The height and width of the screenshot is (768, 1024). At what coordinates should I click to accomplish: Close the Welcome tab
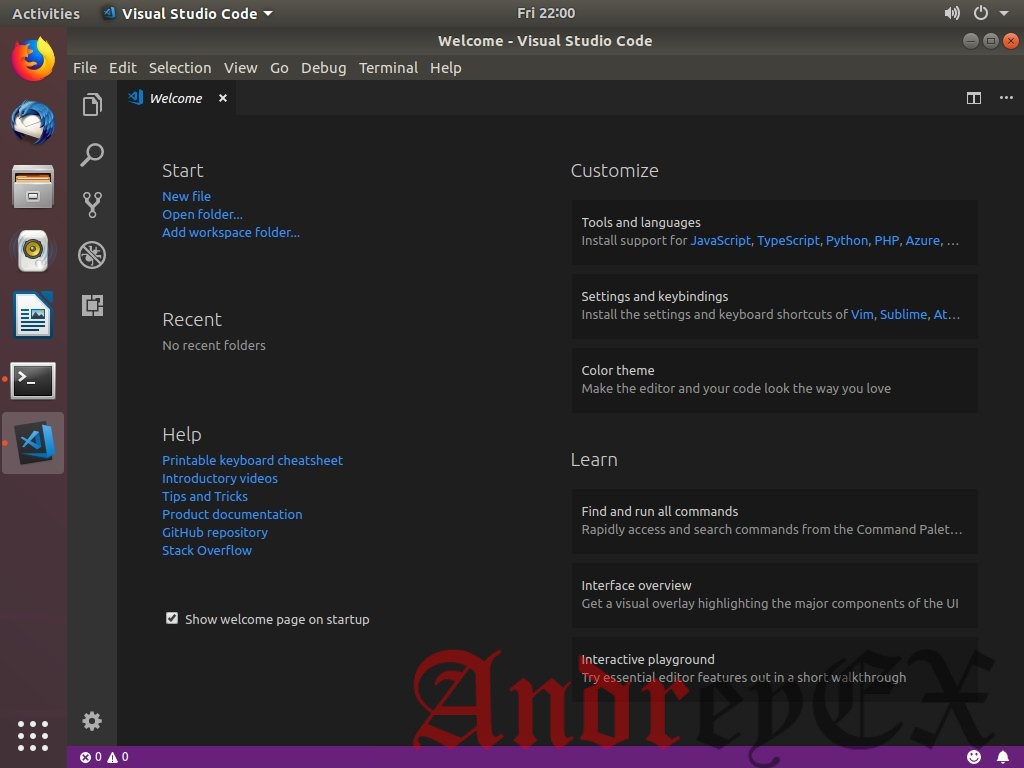(x=223, y=98)
